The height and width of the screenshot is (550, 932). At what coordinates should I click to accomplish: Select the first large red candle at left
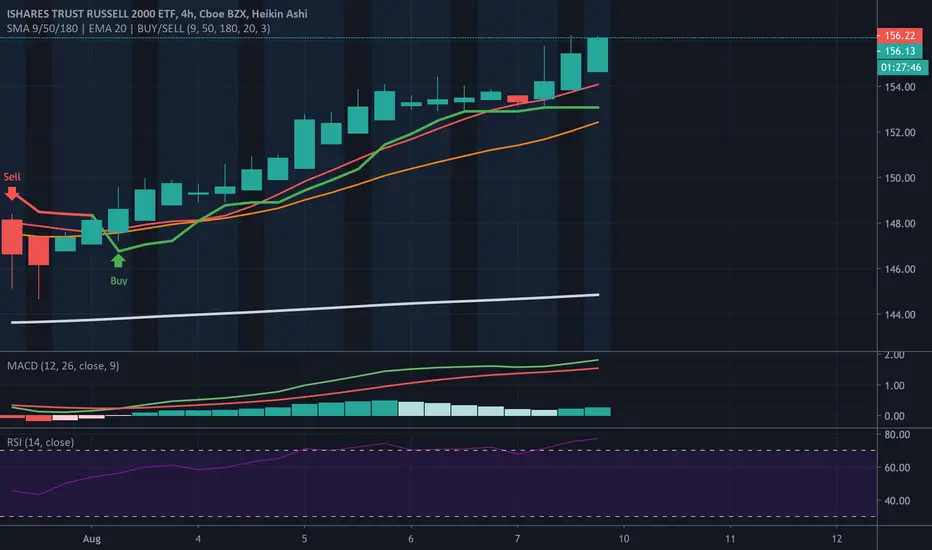(12, 237)
